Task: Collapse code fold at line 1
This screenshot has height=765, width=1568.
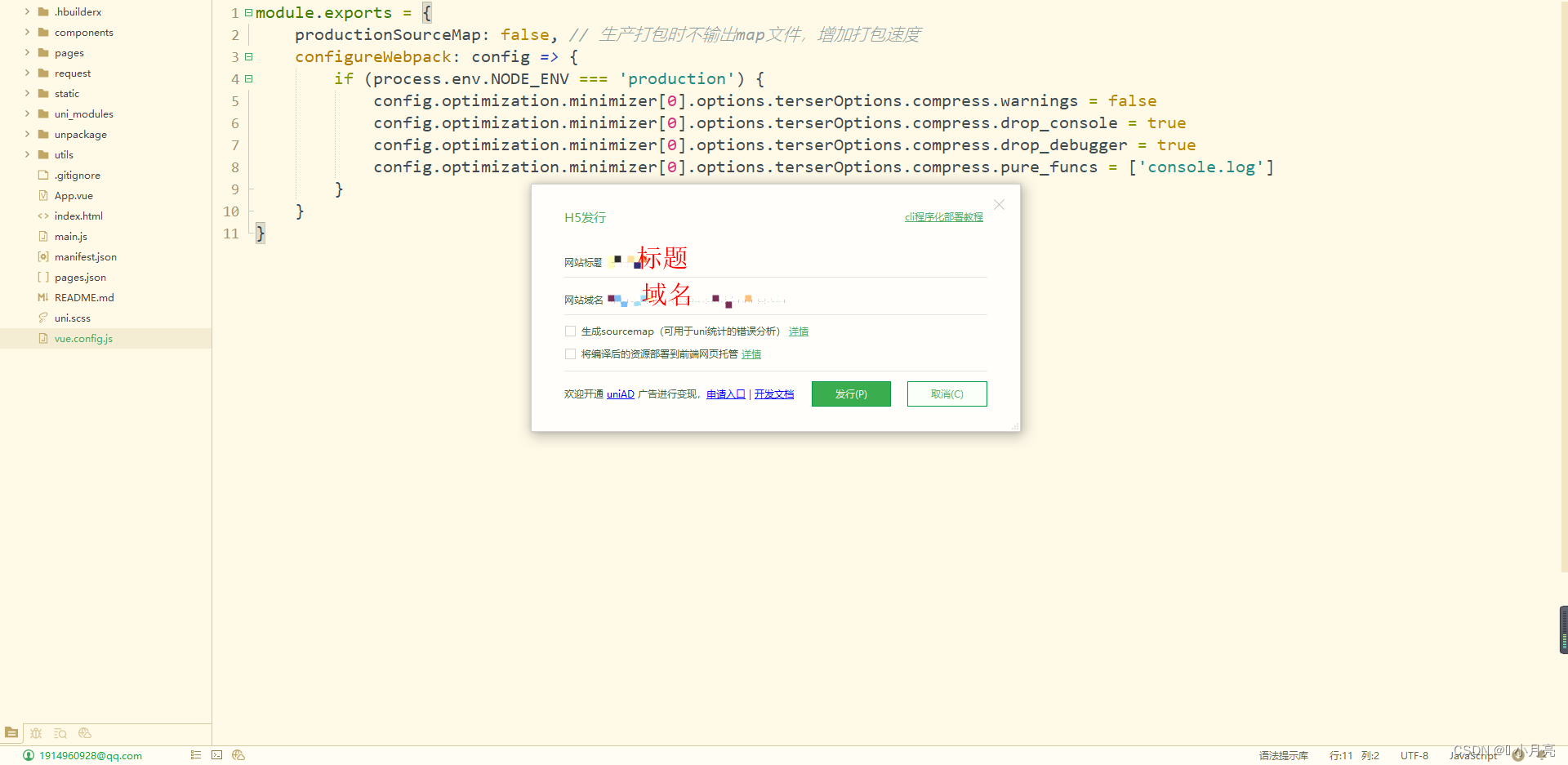Action: pyautogui.click(x=248, y=12)
